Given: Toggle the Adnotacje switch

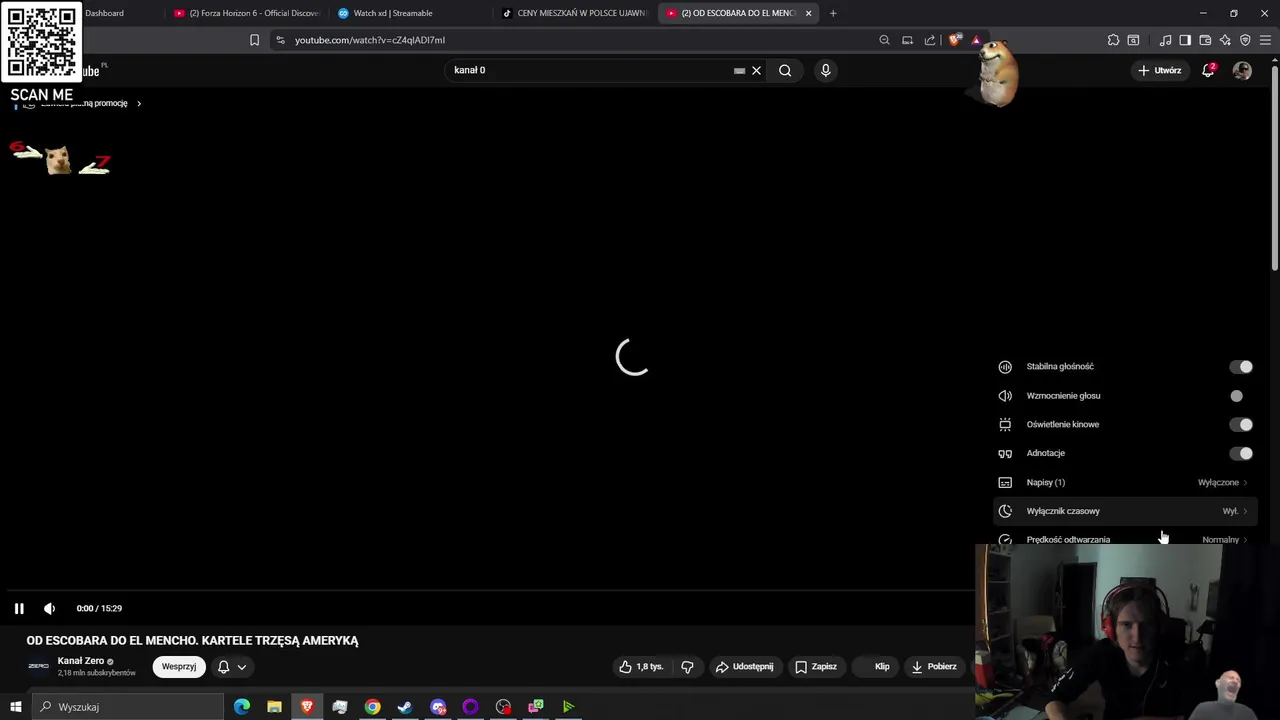Looking at the screenshot, I should point(1241,453).
